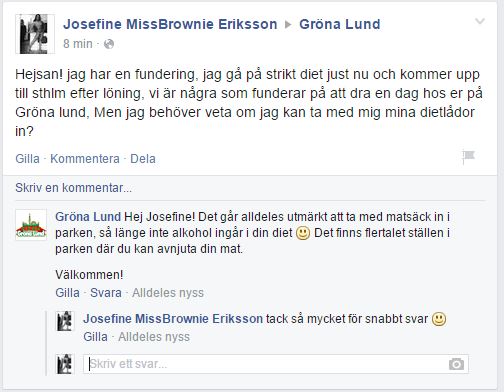Open Josefine's small avatar beside her reply

[x=64, y=321]
